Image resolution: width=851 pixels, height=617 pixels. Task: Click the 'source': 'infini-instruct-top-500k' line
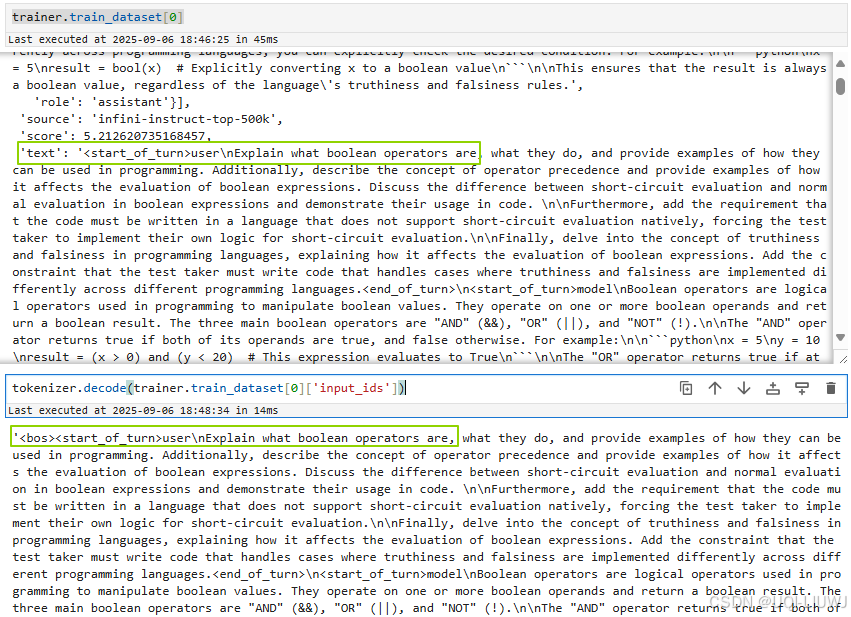point(151,119)
